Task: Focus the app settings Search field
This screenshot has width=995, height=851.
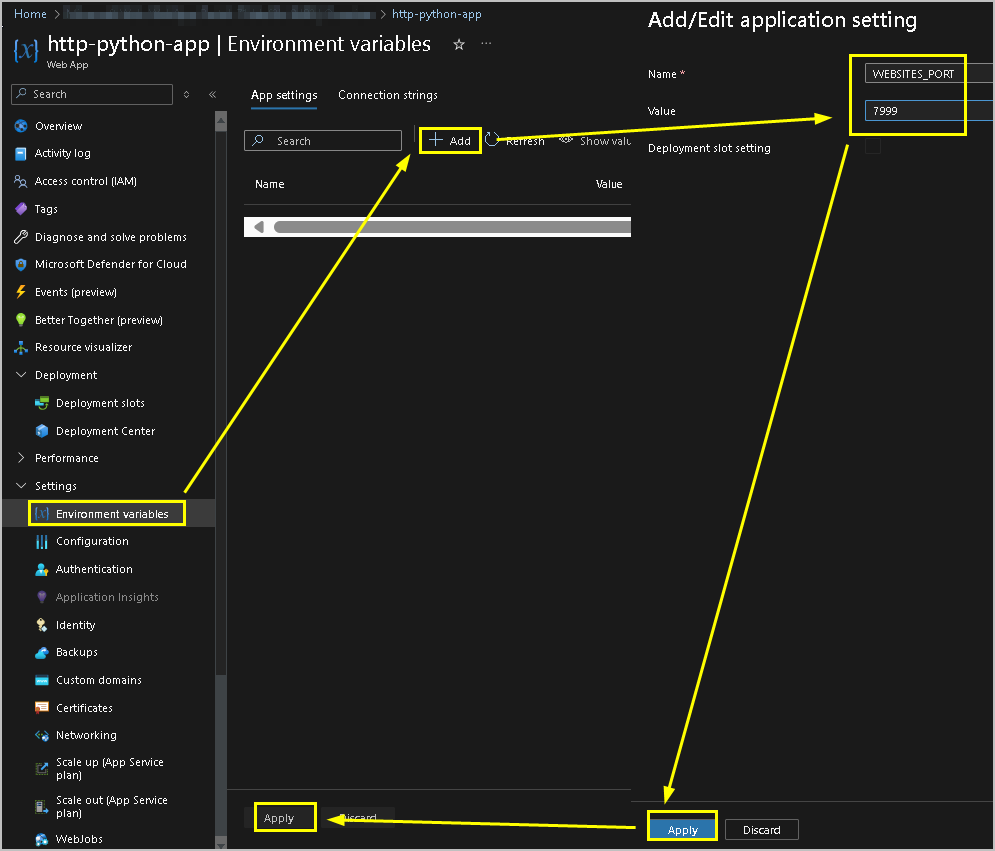Action: pyautogui.click(x=323, y=141)
